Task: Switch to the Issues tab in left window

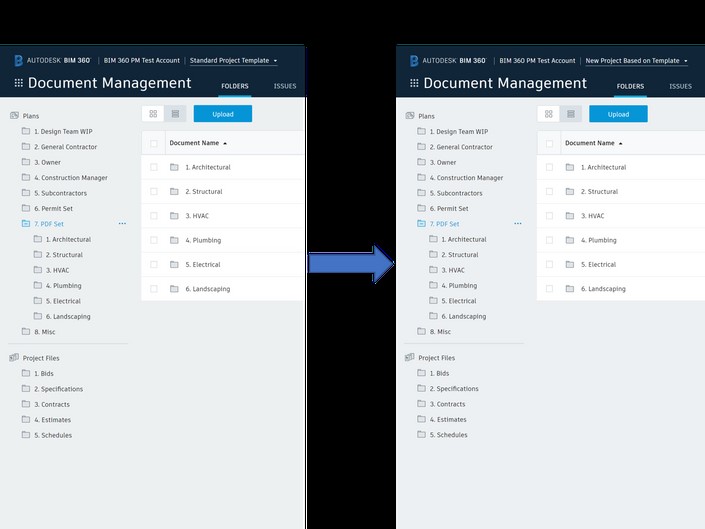Action: (285, 86)
